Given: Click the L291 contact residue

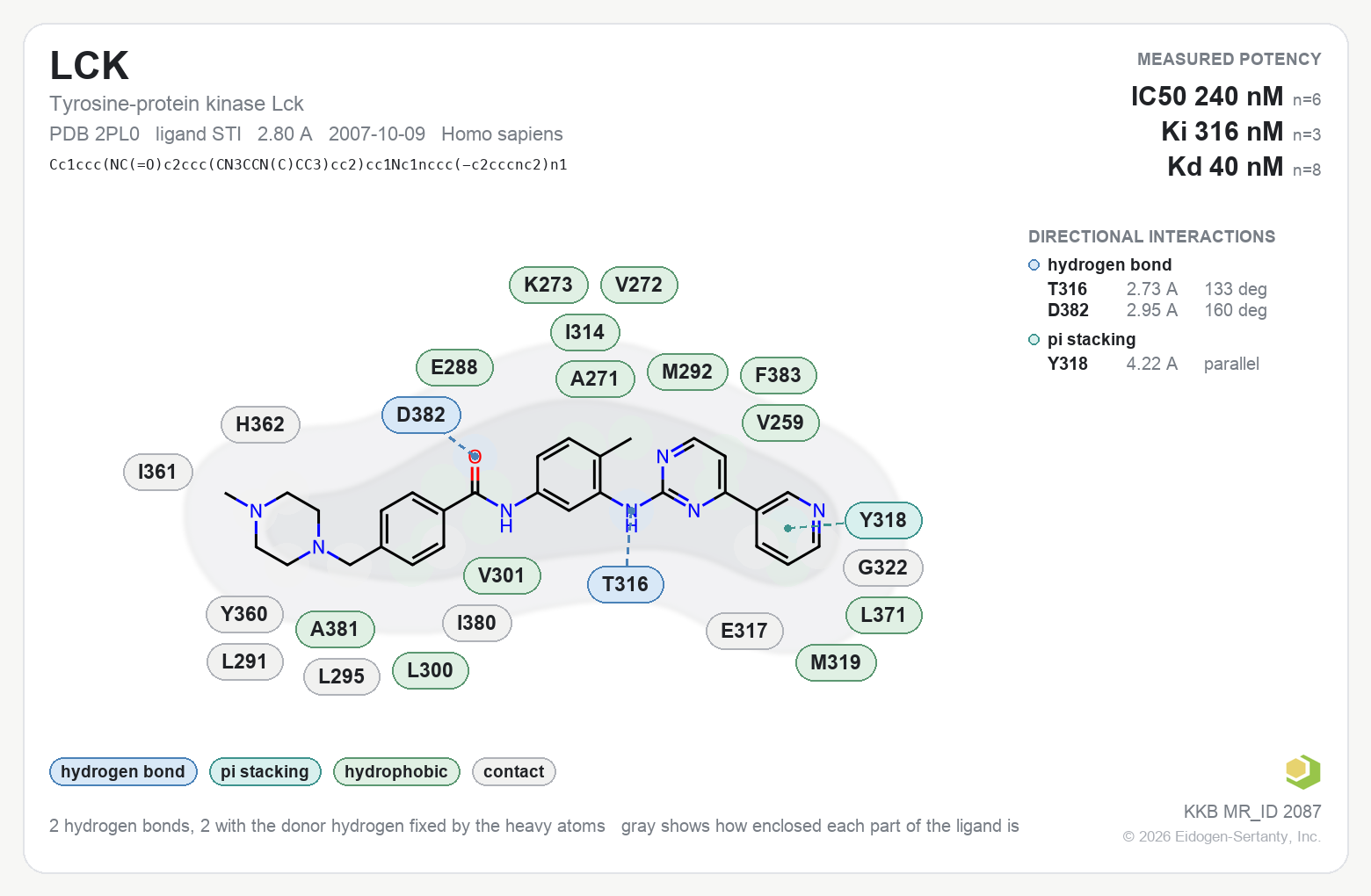Looking at the screenshot, I should [244, 661].
